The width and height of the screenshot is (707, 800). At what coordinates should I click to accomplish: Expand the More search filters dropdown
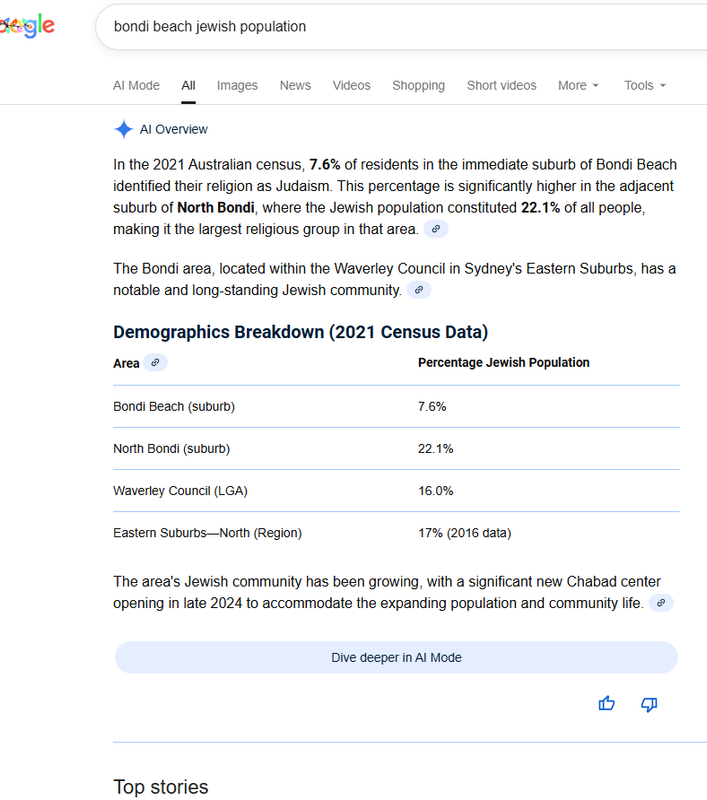(578, 86)
